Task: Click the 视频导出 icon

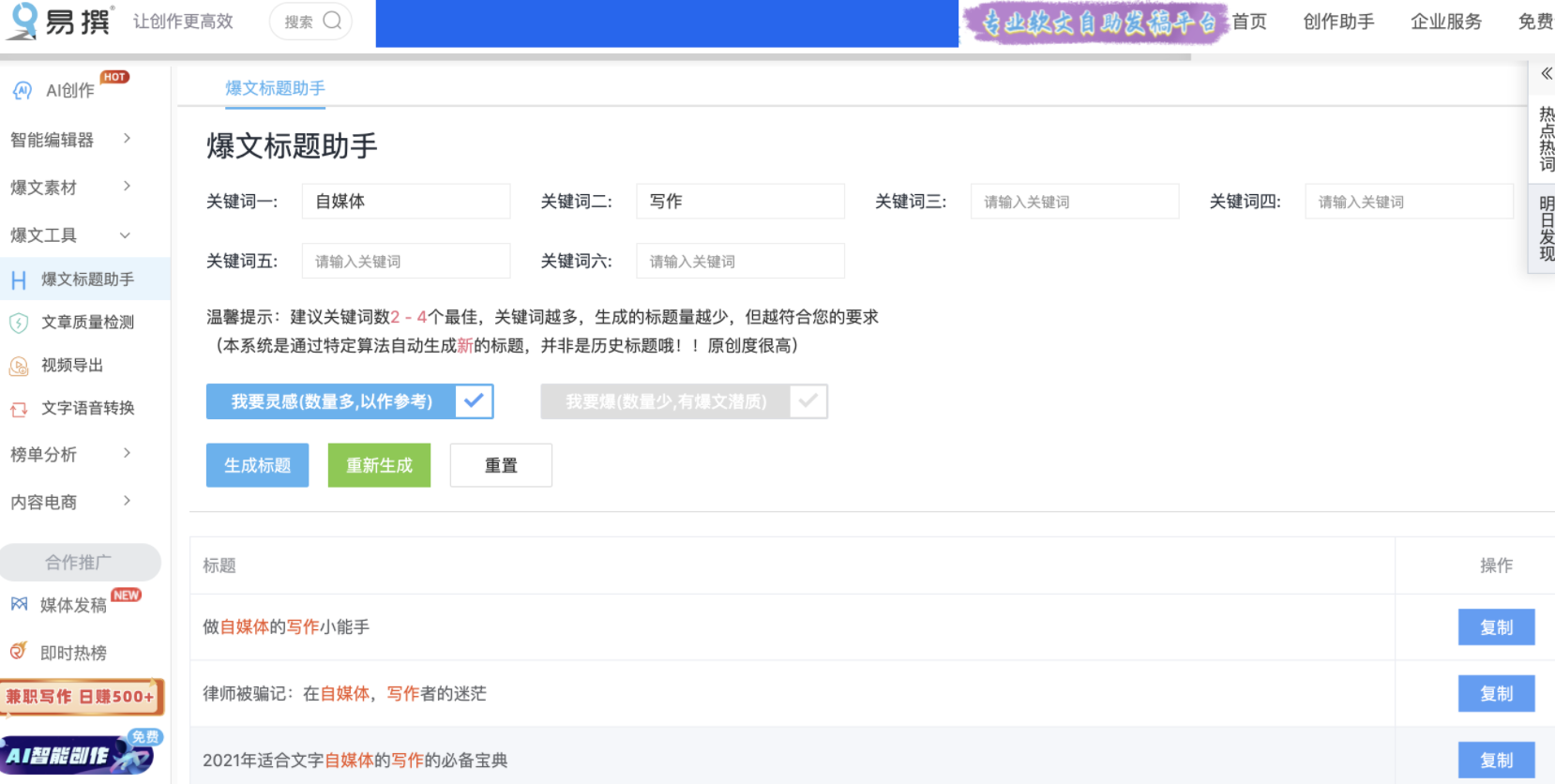Action: click(19, 366)
